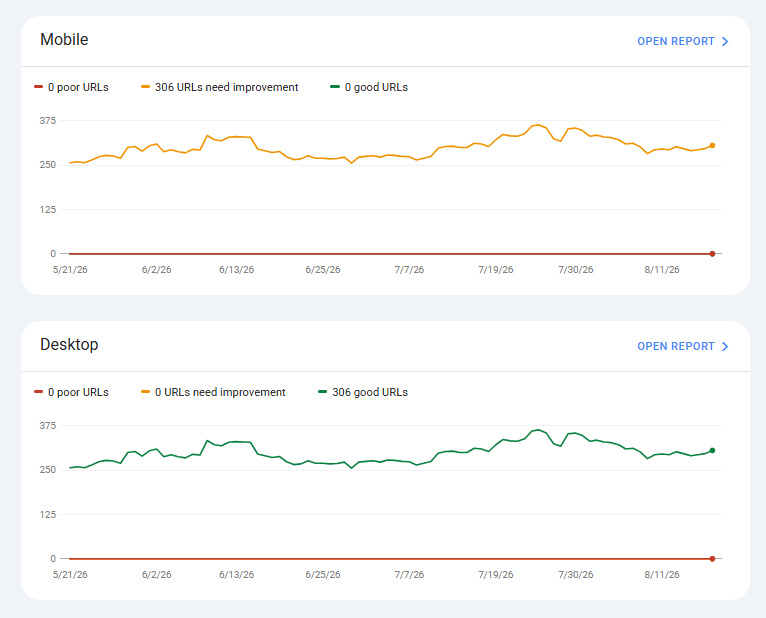Select the '306 URLs need improvement' legend label
The image size is (766, 618).
tap(226, 87)
